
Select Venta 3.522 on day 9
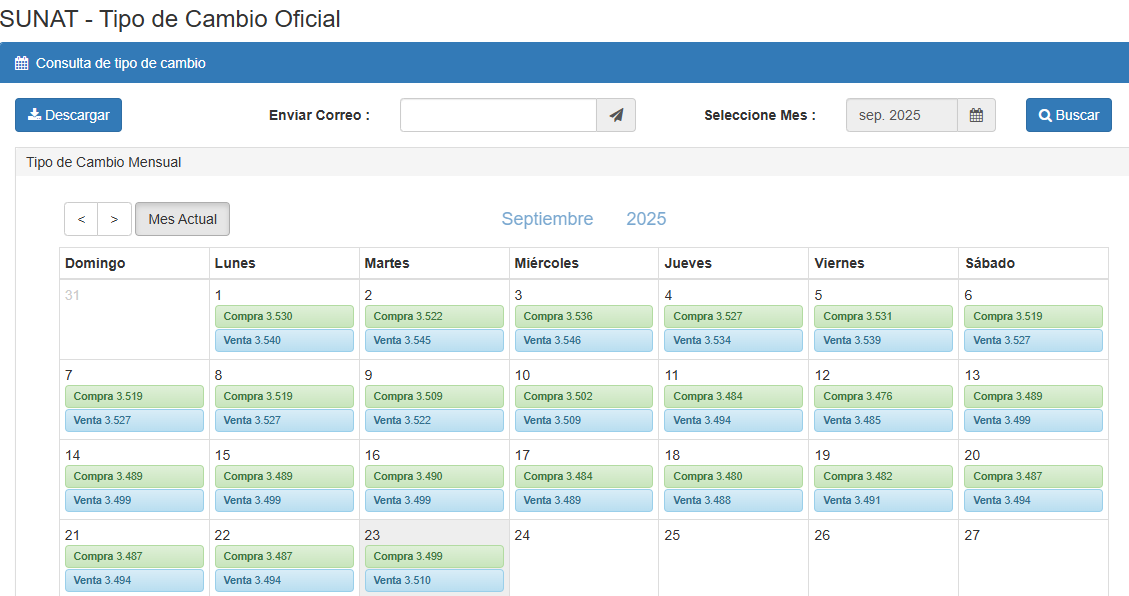click(434, 420)
